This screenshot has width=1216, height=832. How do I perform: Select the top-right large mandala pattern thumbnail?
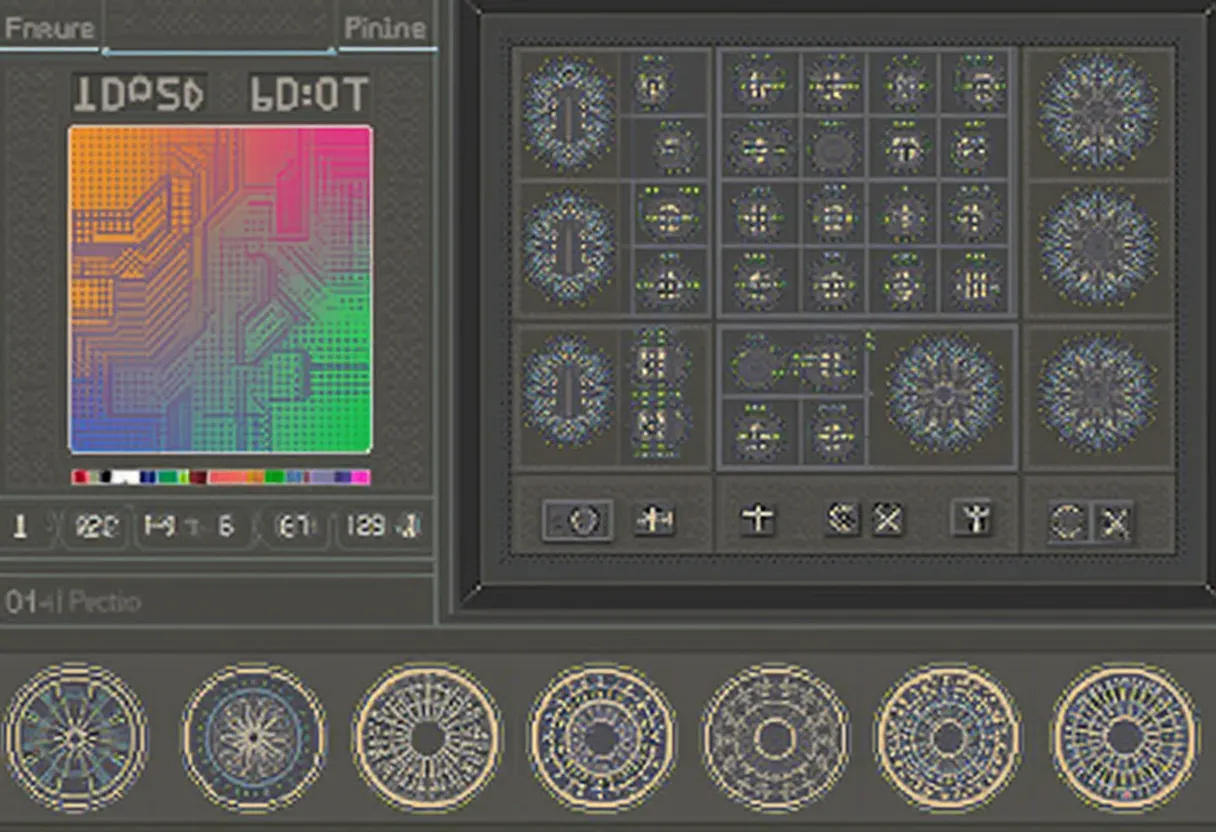click(x=1098, y=110)
